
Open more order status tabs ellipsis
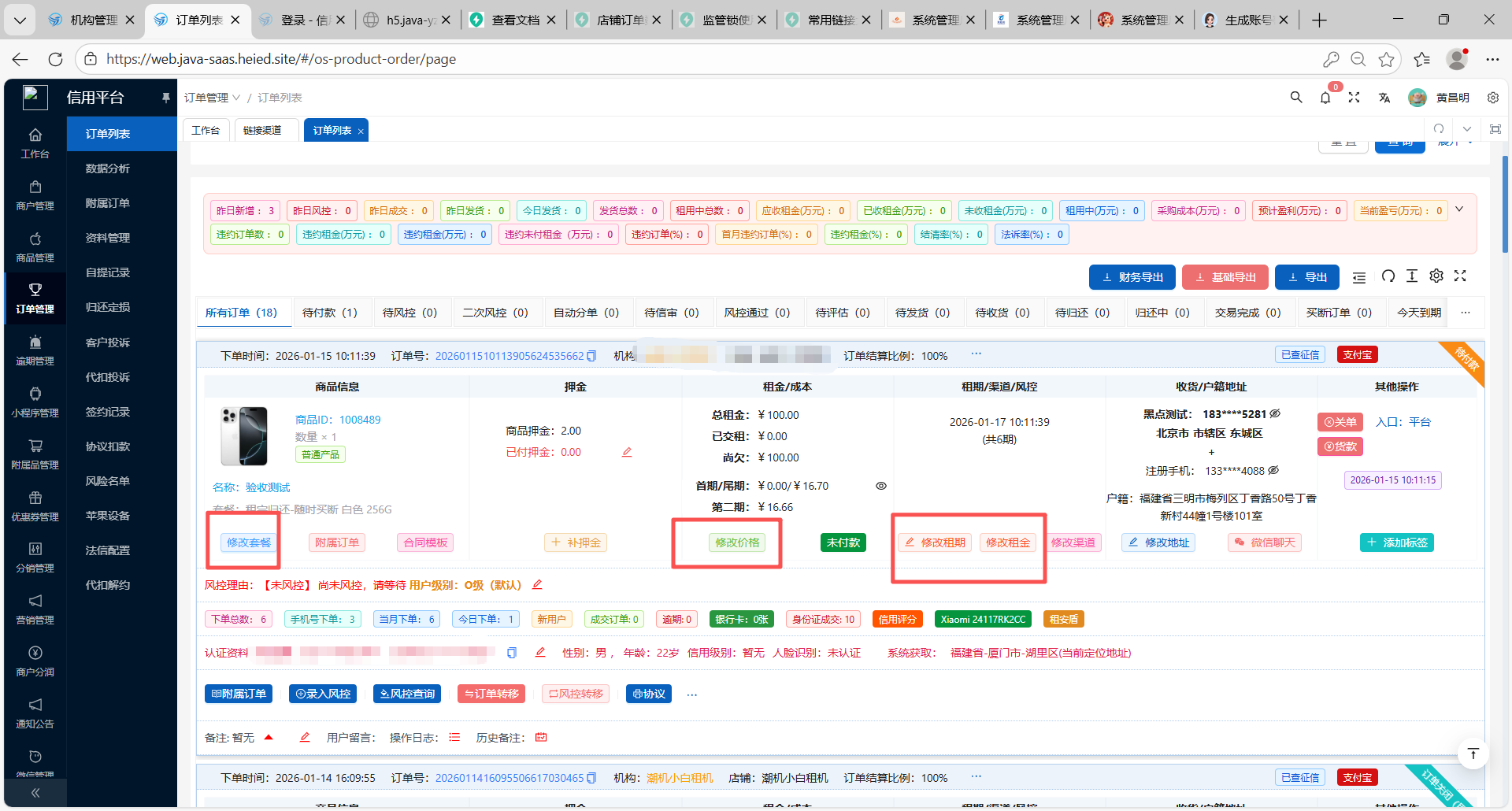(1465, 313)
